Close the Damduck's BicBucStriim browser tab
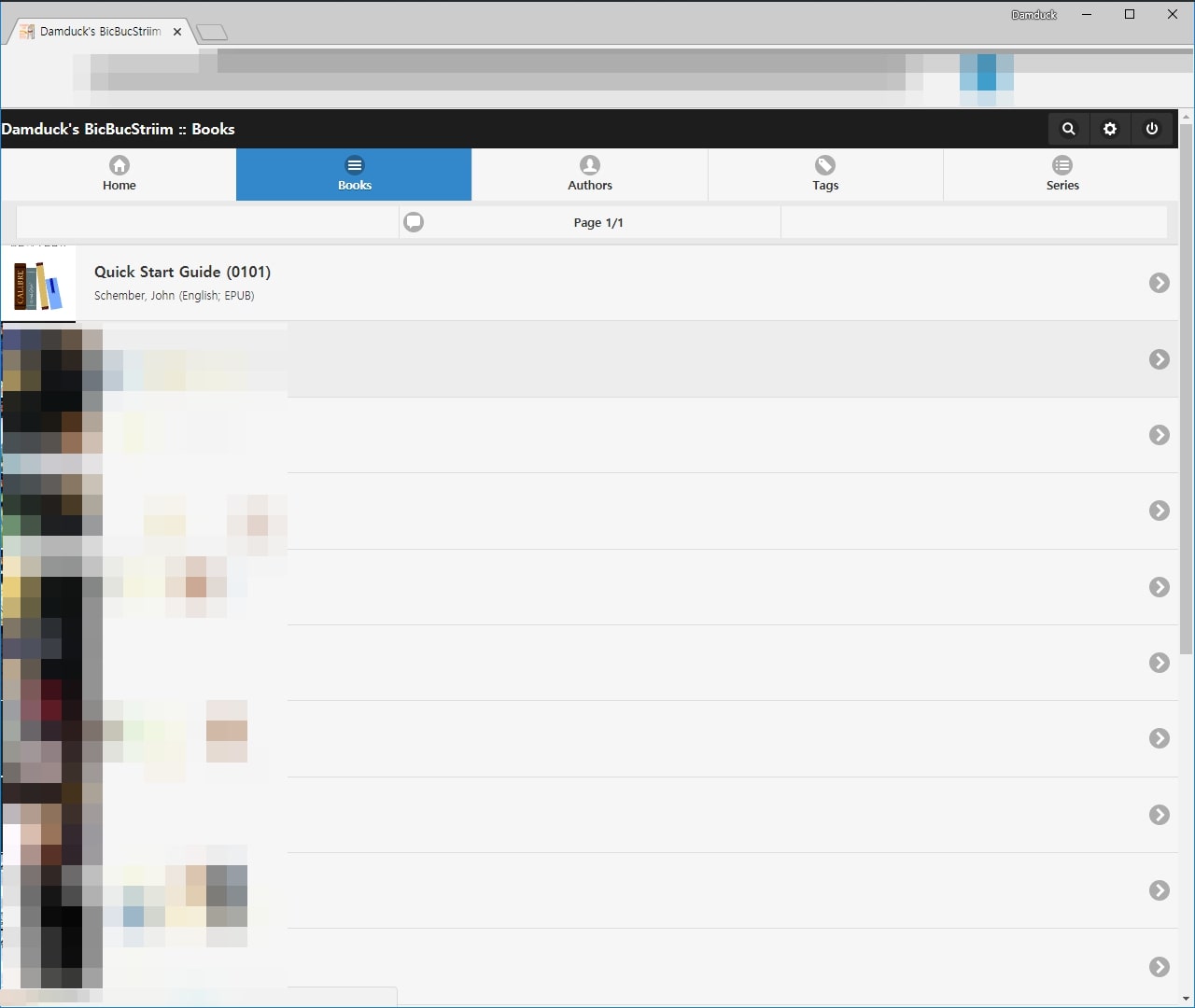Screen dimensions: 1195x1008 pos(177,32)
